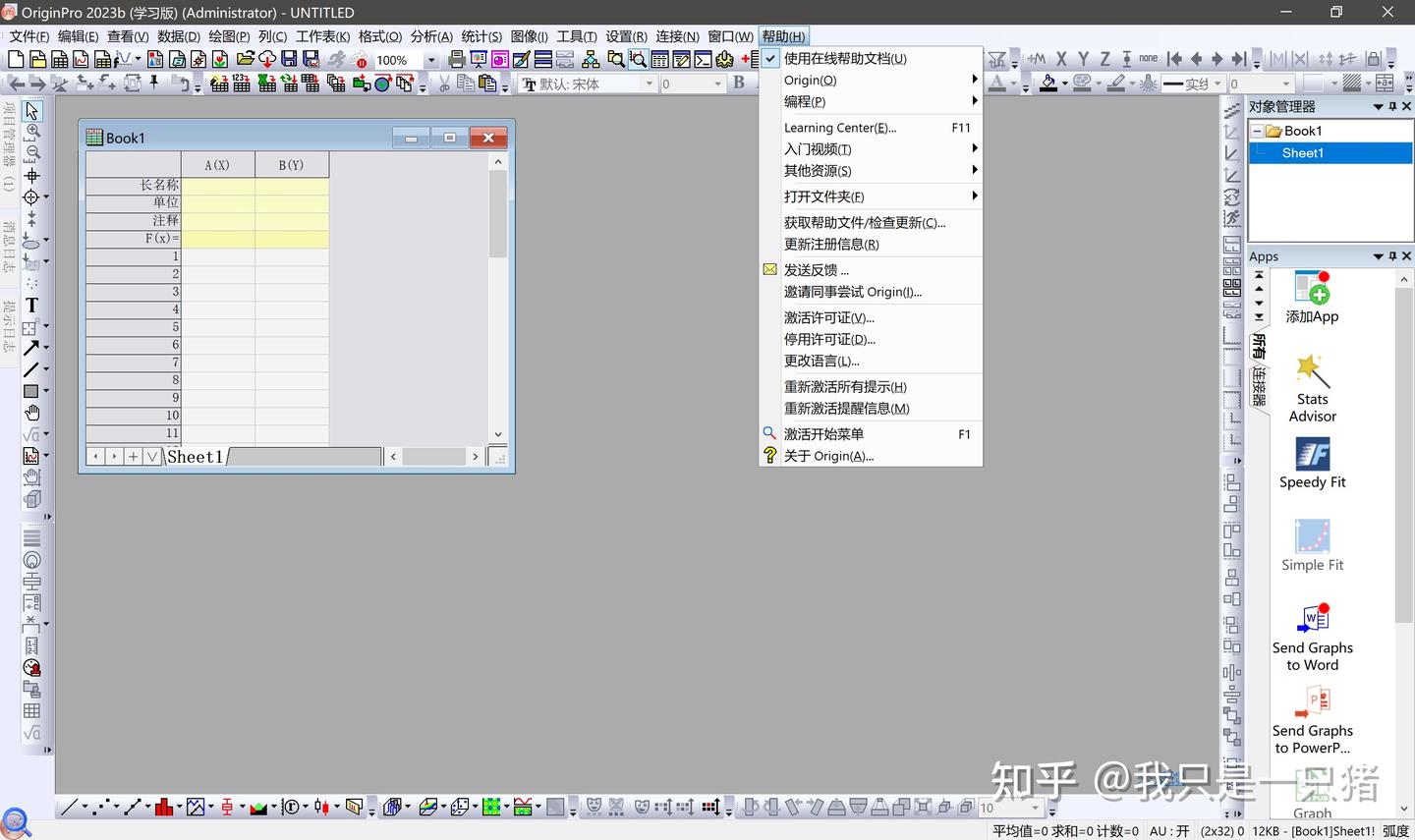Pin the 对象管理器 panel auto-hide pin
Image resolution: width=1415 pixels, height=840 pixels.
tap(1392, 106)
